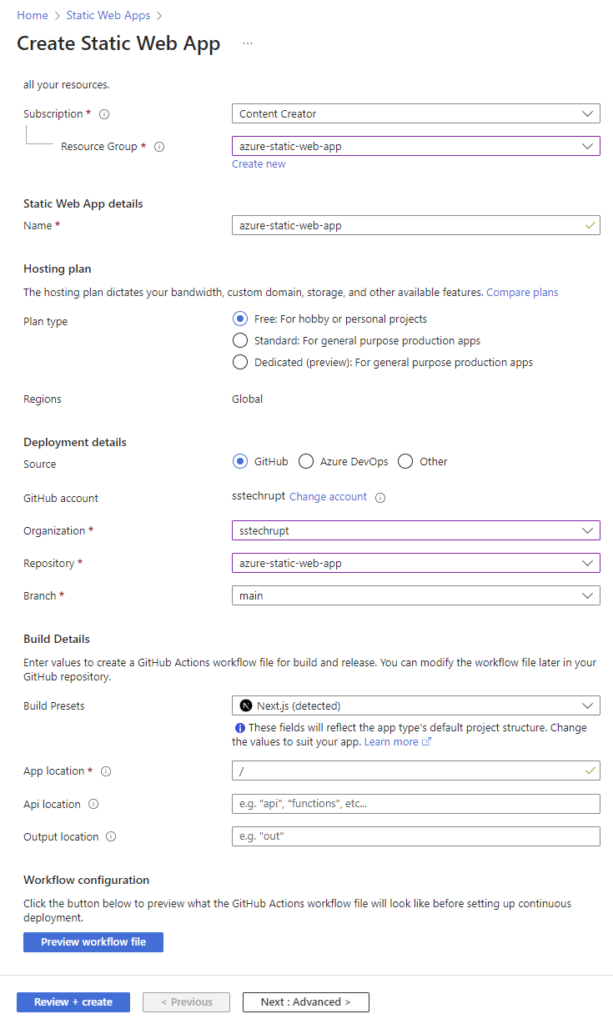Image resolution: width=613 pixels, height=1024 pixels.
Task: Navigate to Static Web Apps breadcrumb
Action: [x=108, y=15]
